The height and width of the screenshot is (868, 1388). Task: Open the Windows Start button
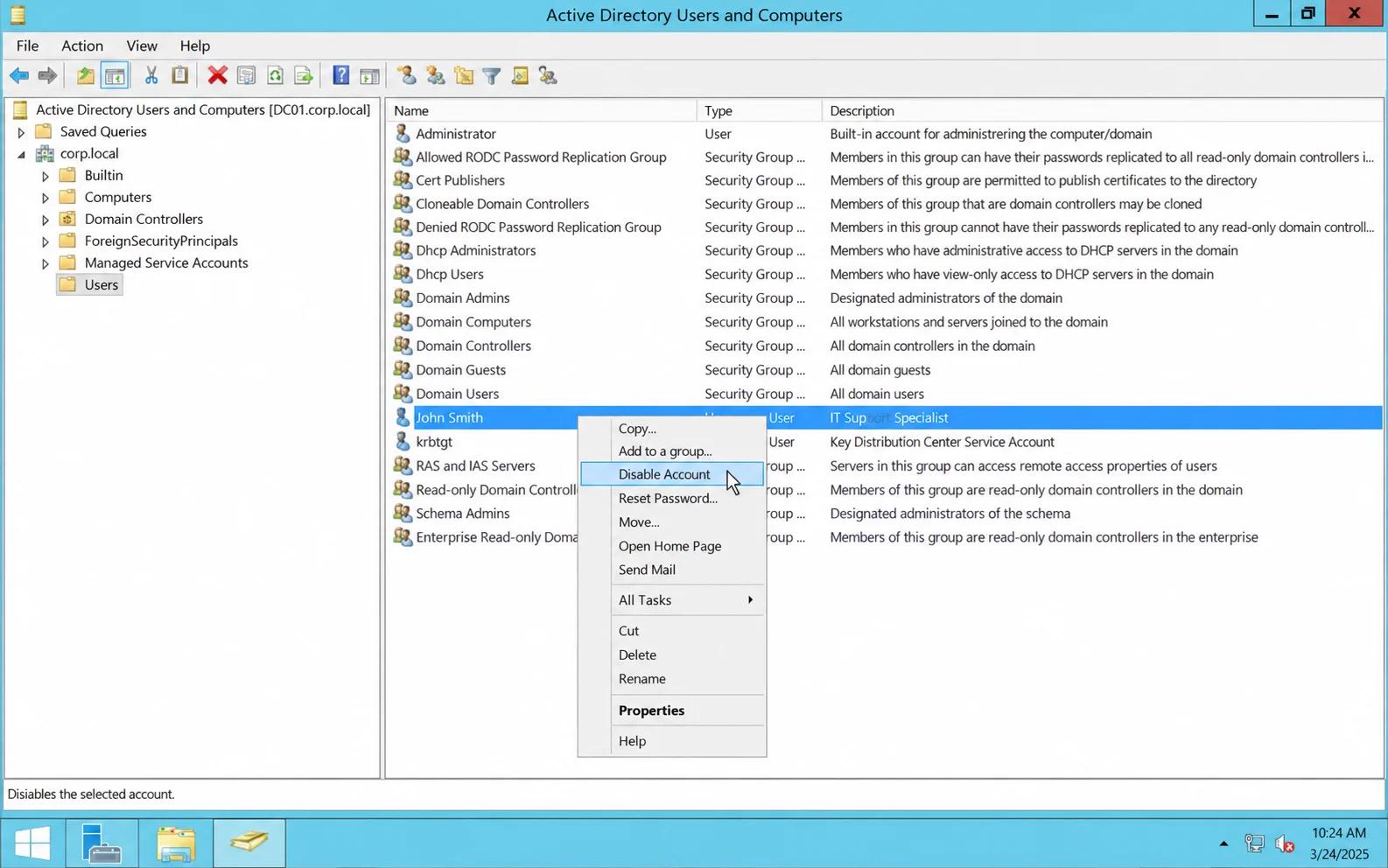coord(32,843)
